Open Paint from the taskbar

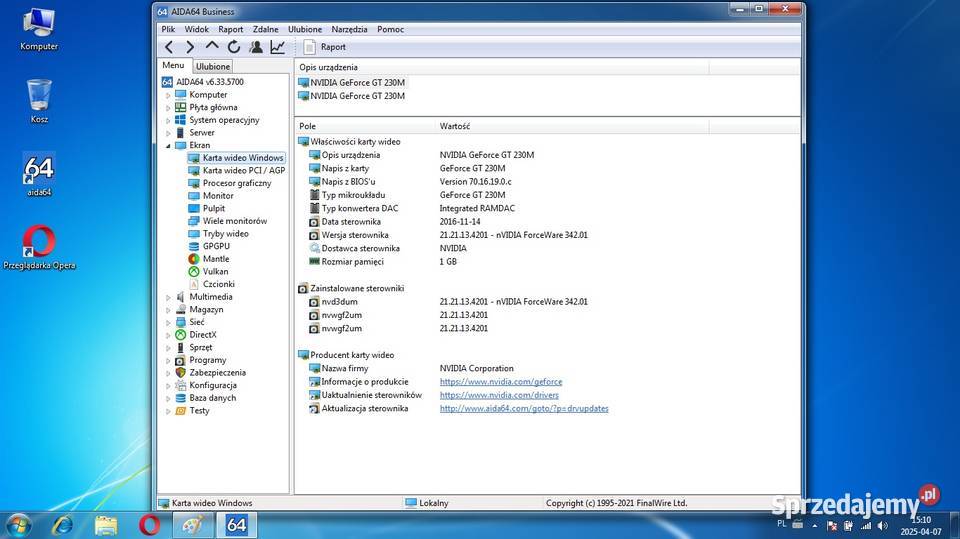tap(193, 526)
